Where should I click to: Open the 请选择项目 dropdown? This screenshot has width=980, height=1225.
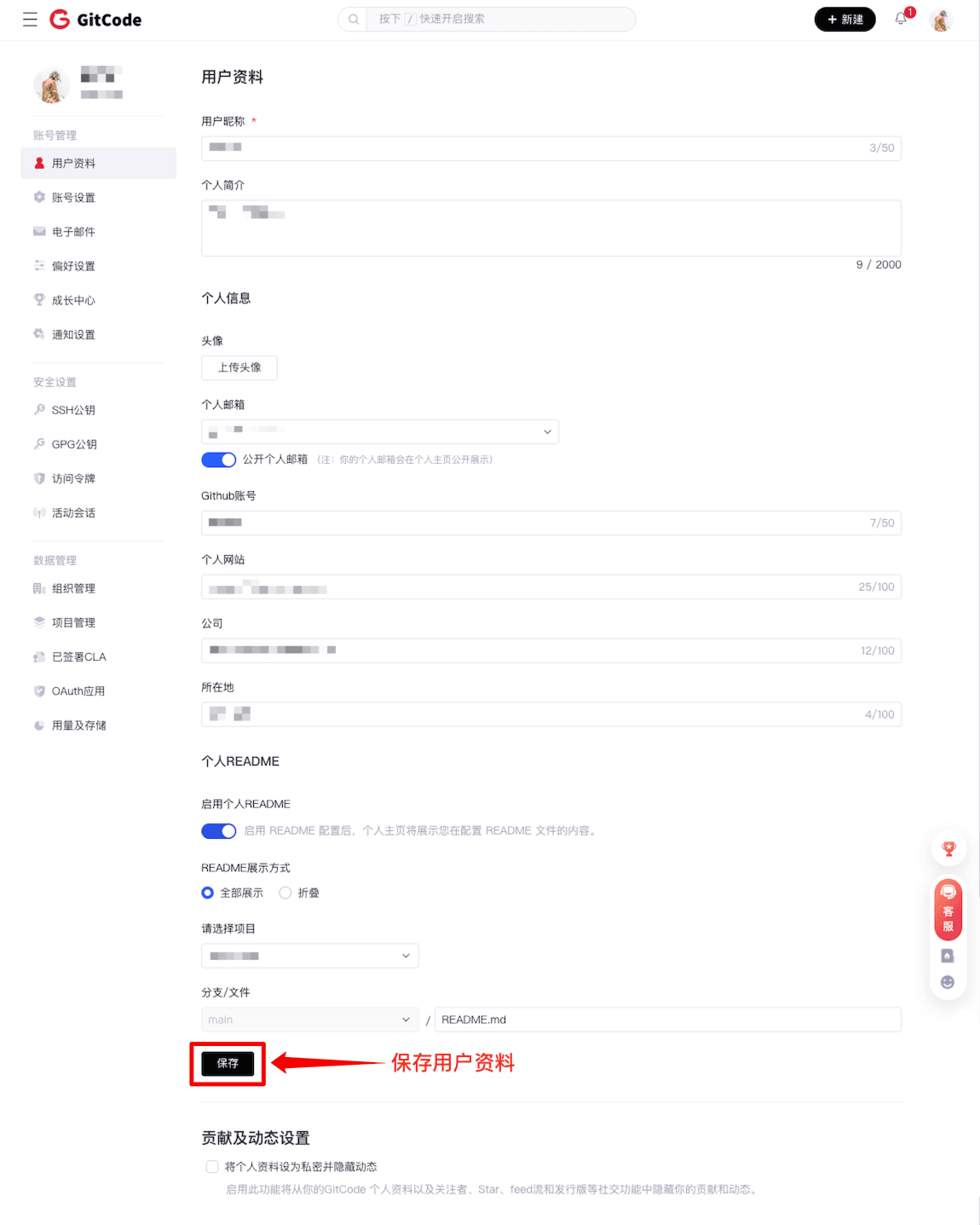[x=310, y=956]
